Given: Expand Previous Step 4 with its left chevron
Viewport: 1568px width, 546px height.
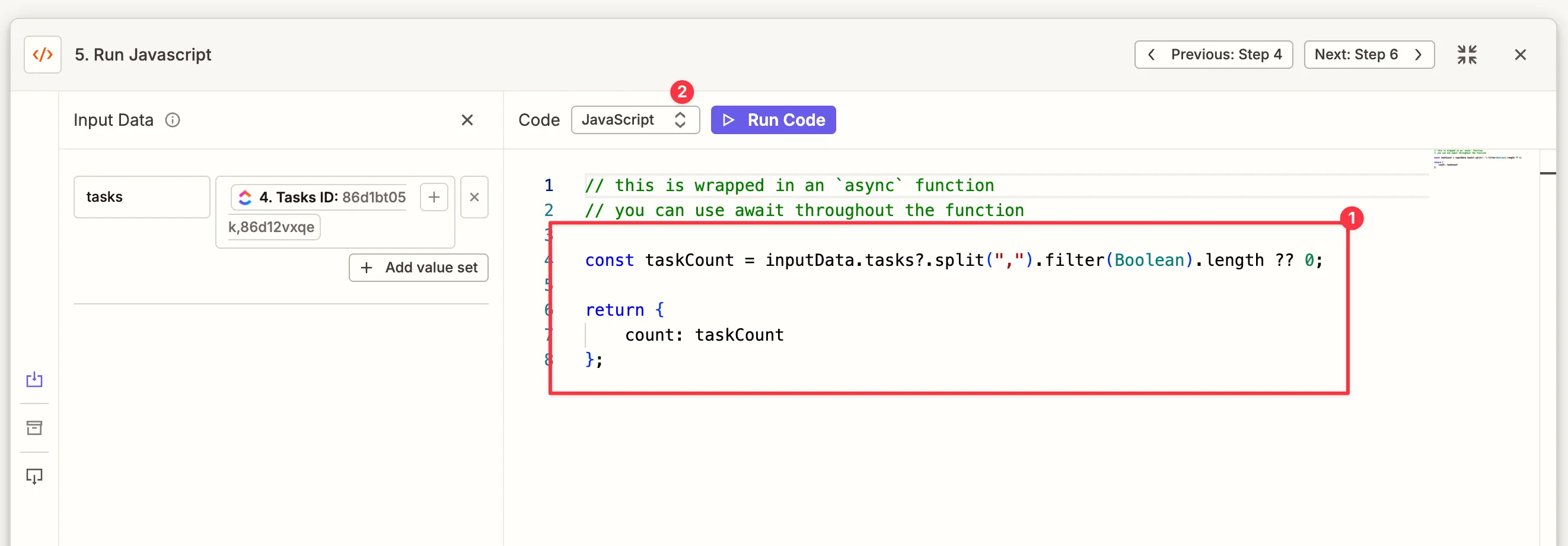Looking at the screenshot, I should 1151,54.
